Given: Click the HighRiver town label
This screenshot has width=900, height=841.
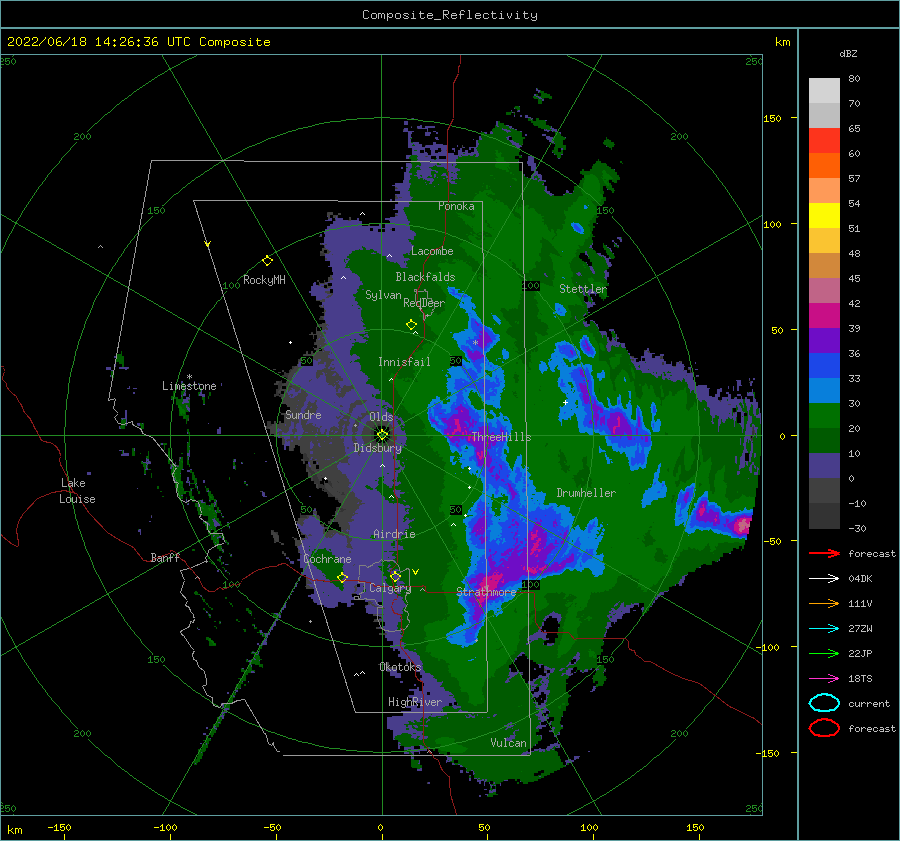Looking at the screenshot, I should pyautogui.click(x=415, y=702).
